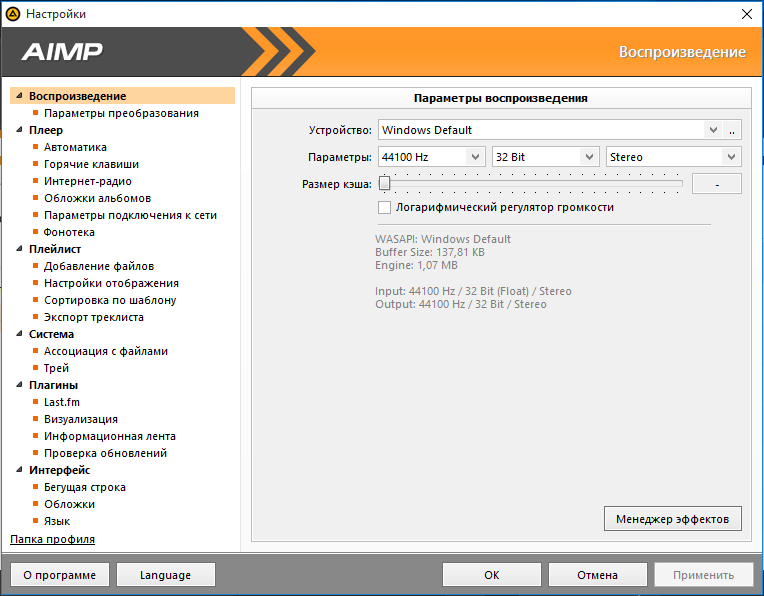
Task: Collapse the Система tree section
Action: (x=19, y=334)
